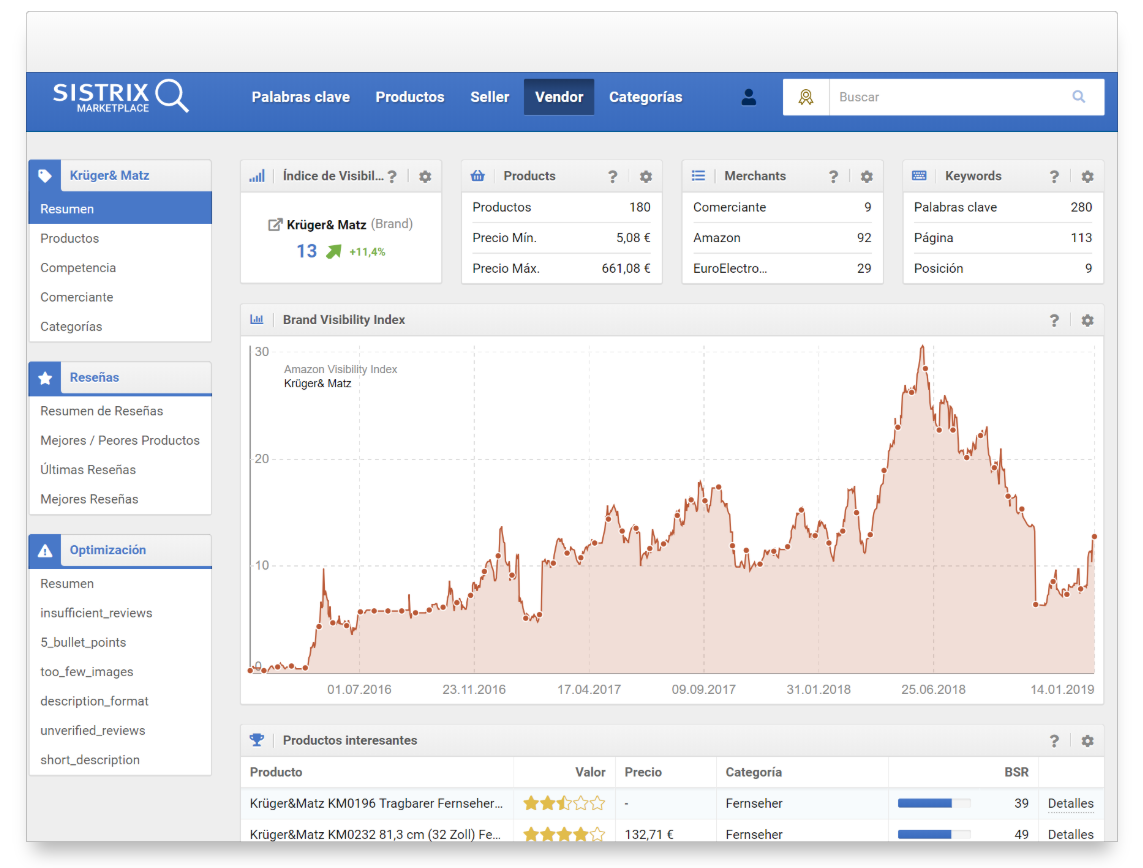The height and width of the screenshot is (868, 1143).
Task: Click the user account icon in header
Action: coord(749,97)
